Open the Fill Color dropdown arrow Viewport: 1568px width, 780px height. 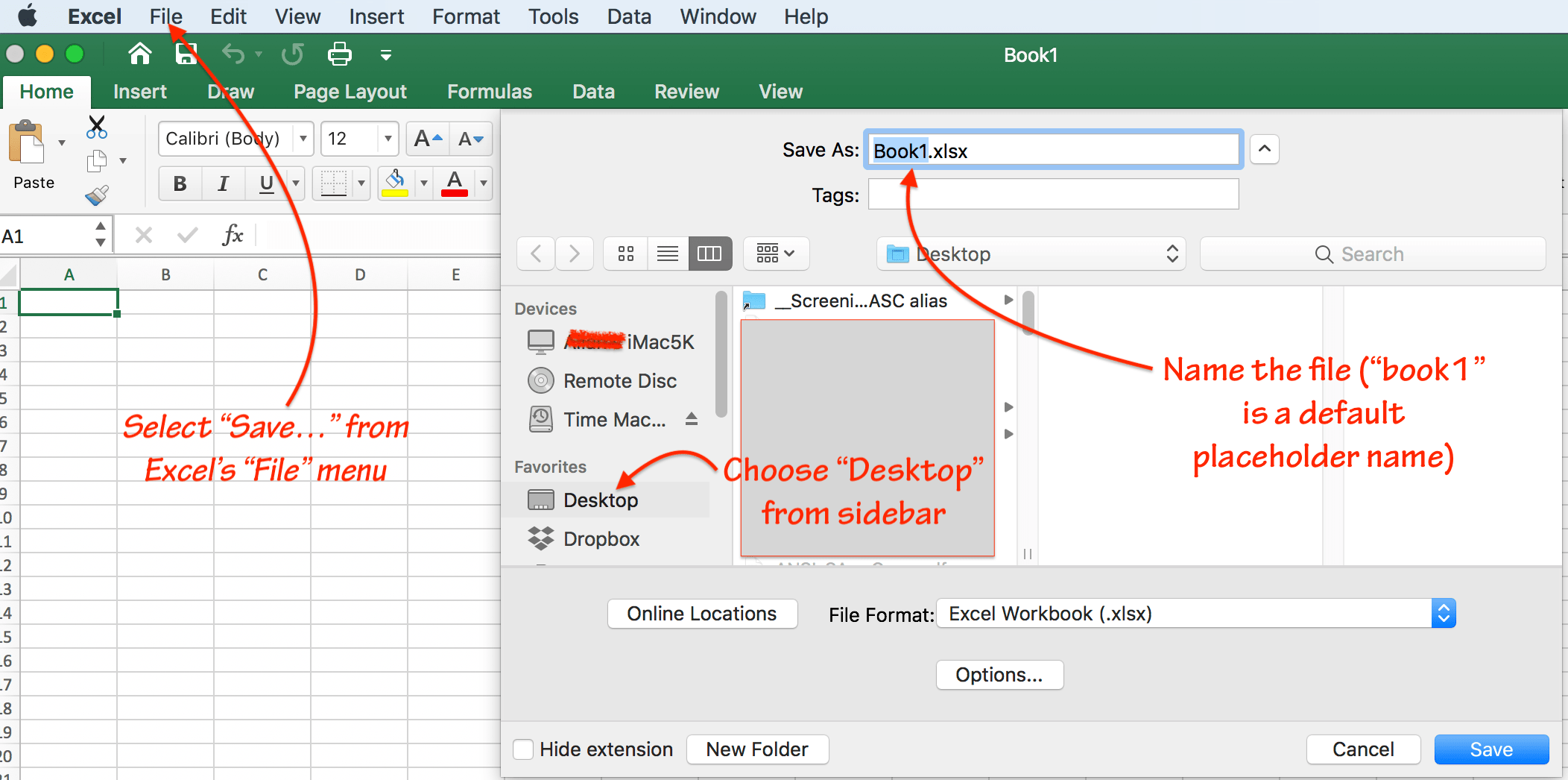click(423, 183)
